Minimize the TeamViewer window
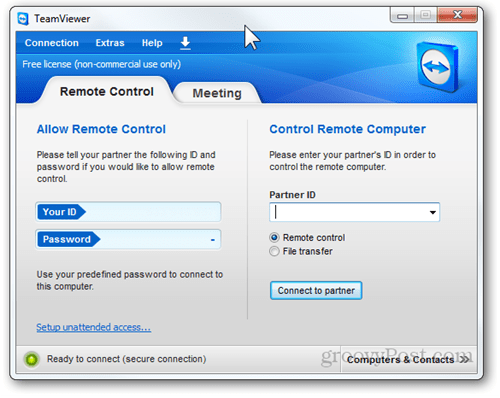The image size is (500, 398). (402, 15)
